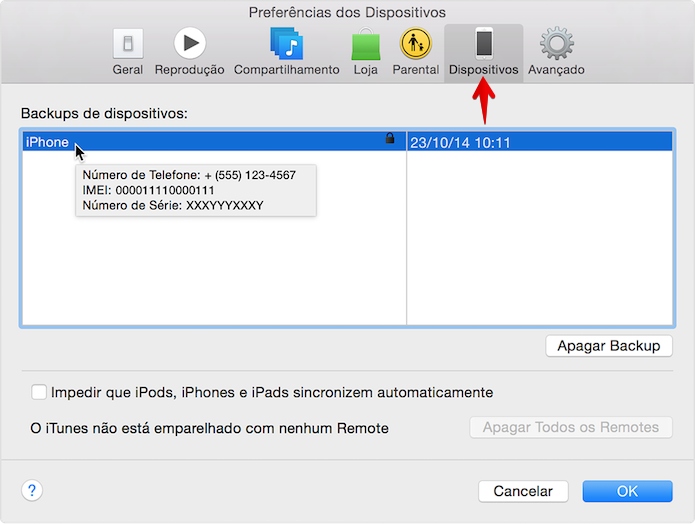Click the Parental tab label
Viewport: 695px width, 524px height.
[x=416, y=70]
